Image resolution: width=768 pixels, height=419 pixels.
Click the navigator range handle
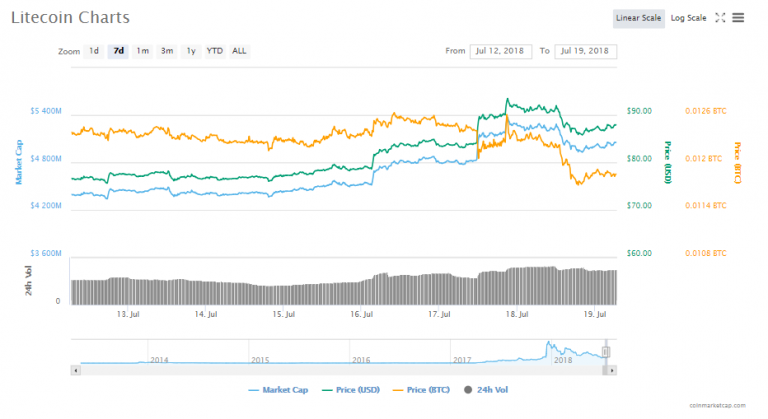coord(606,352)
